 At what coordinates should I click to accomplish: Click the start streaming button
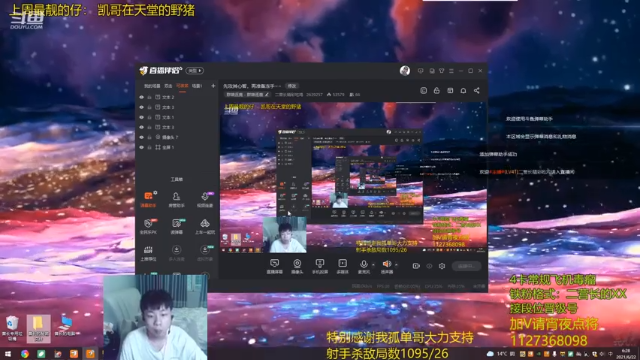(466, 266)
